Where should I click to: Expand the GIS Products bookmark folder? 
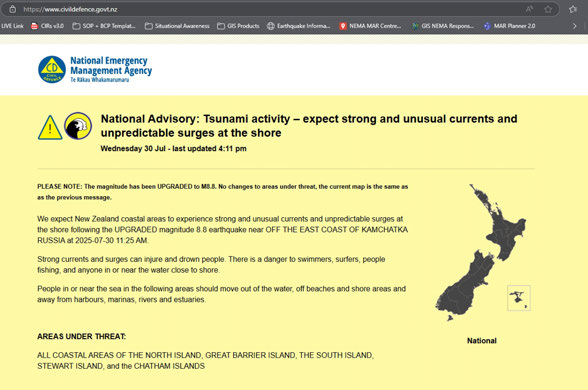click(x=238, y=26)
